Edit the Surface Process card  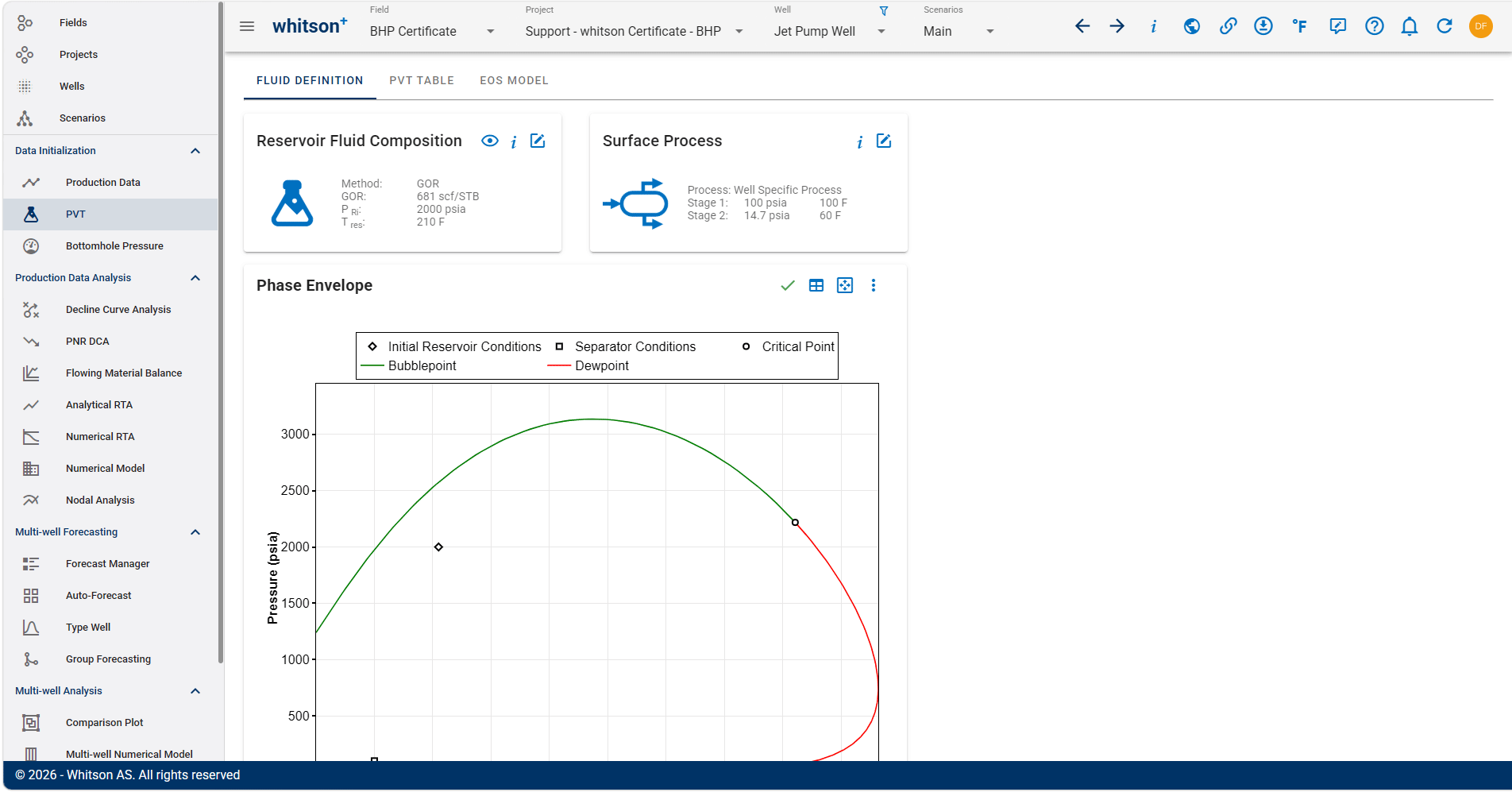[x=884, y=141]
